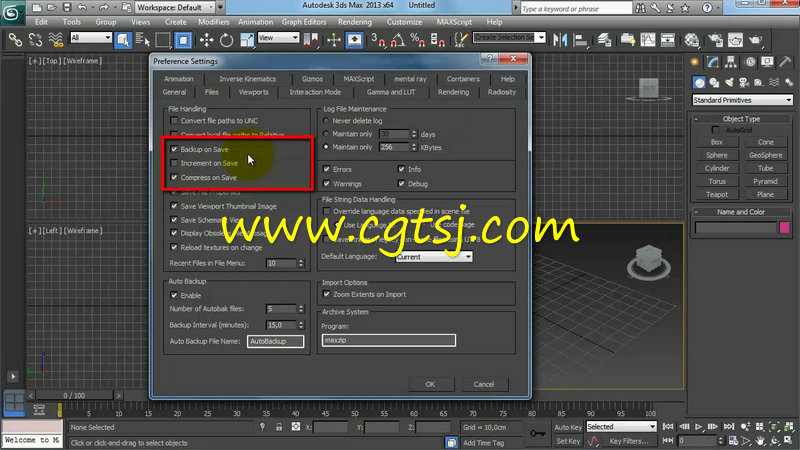800x450 pixels.
Task: Activate Select and Scale tool
Action: coord(246,39)
